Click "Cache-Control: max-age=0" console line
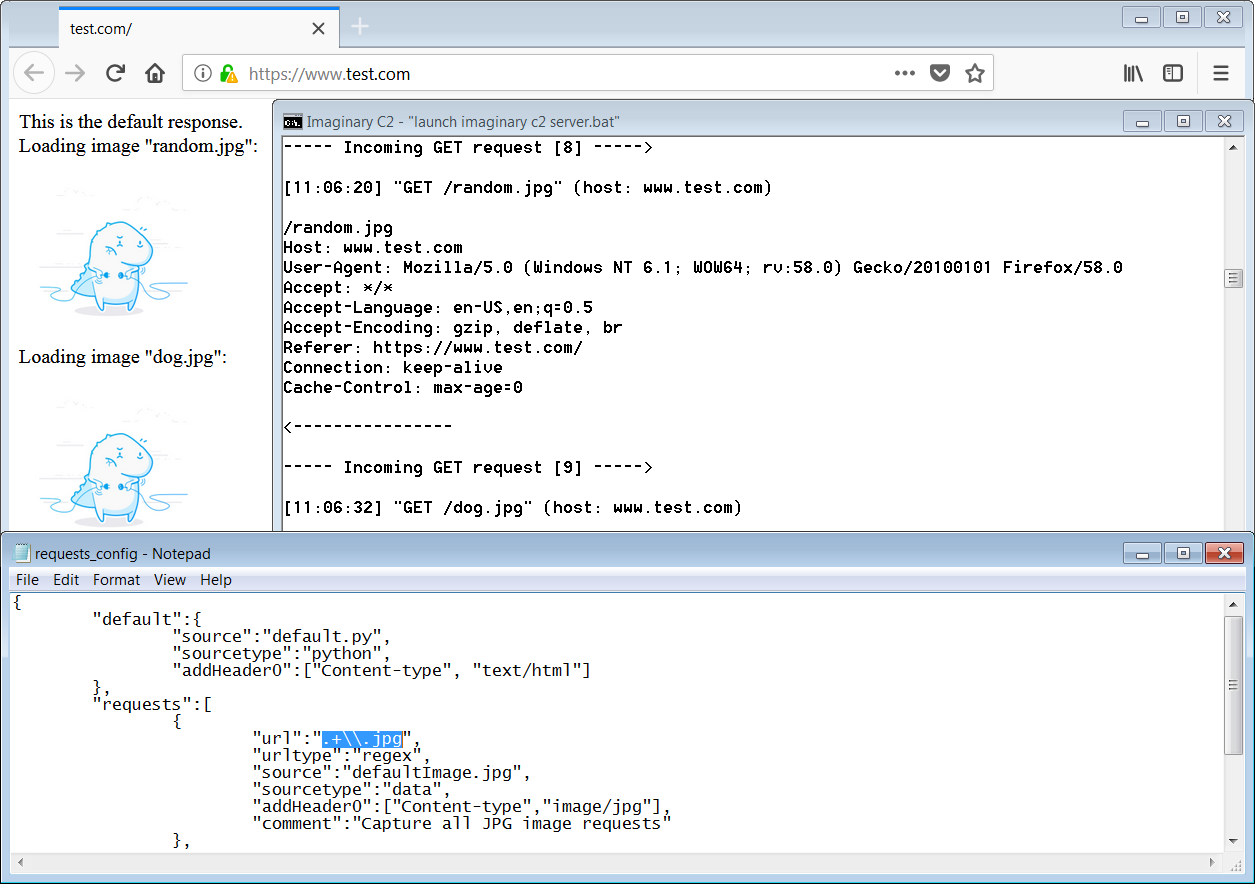This screenshot has width=1255, height=884. pos(403,388)
